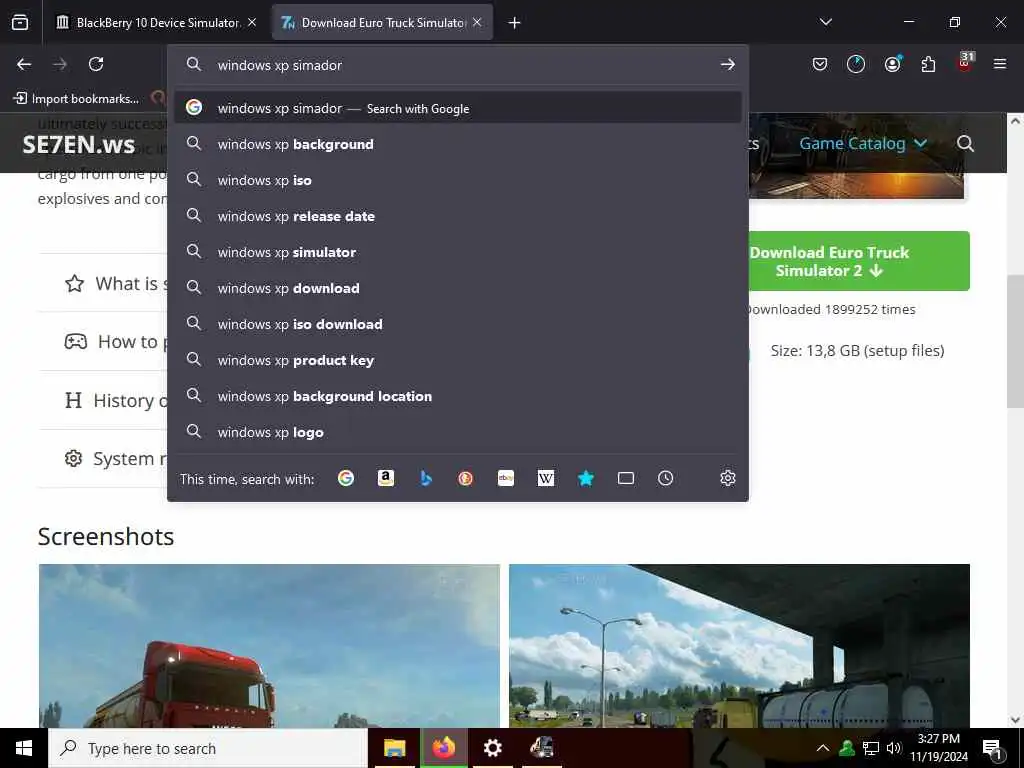Click the taskbar clock showing 3:27 PM

tap(938, 748)
